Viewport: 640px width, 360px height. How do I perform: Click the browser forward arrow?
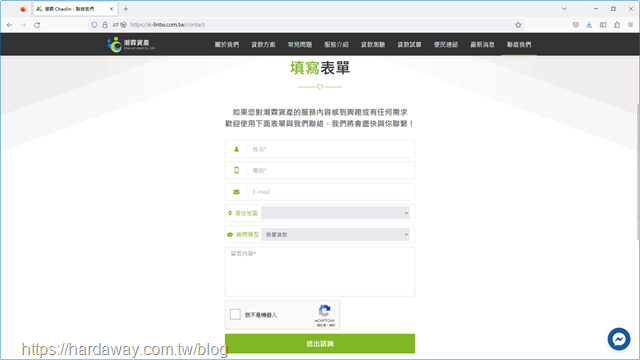click(23, 25)
